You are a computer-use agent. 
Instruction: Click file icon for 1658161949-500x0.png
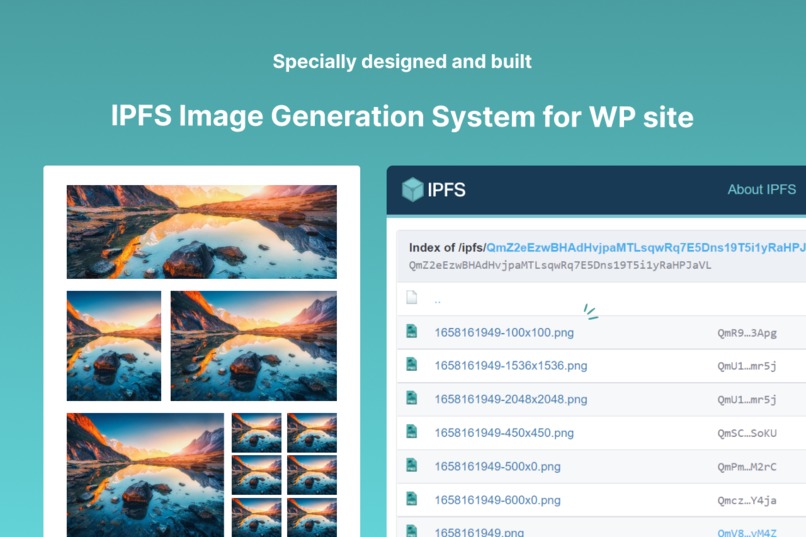412,465
